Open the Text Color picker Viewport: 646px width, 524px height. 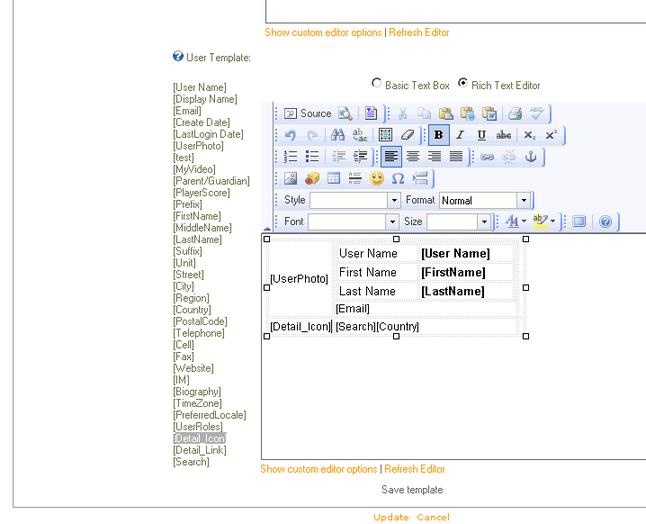point(516,222)
